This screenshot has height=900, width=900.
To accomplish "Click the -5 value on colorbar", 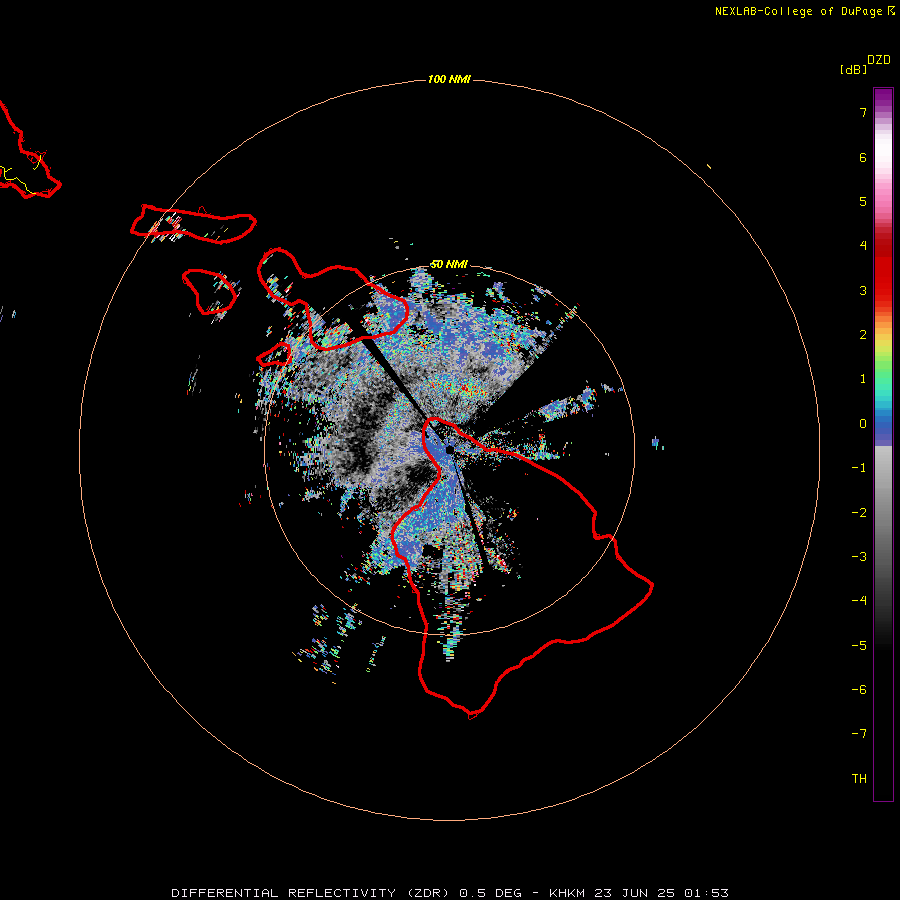I will [859, 646].
